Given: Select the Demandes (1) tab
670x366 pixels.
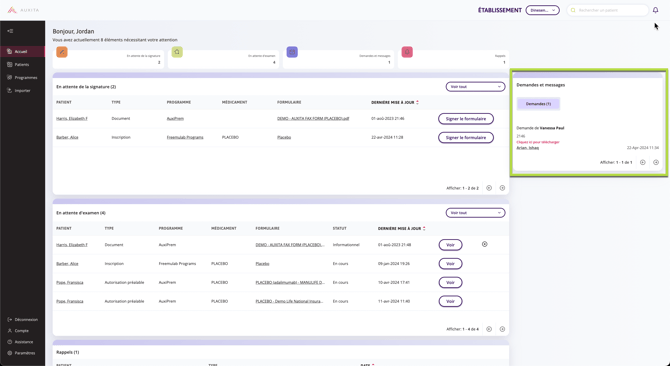Looking at the screenshot, I should point(538,104).
